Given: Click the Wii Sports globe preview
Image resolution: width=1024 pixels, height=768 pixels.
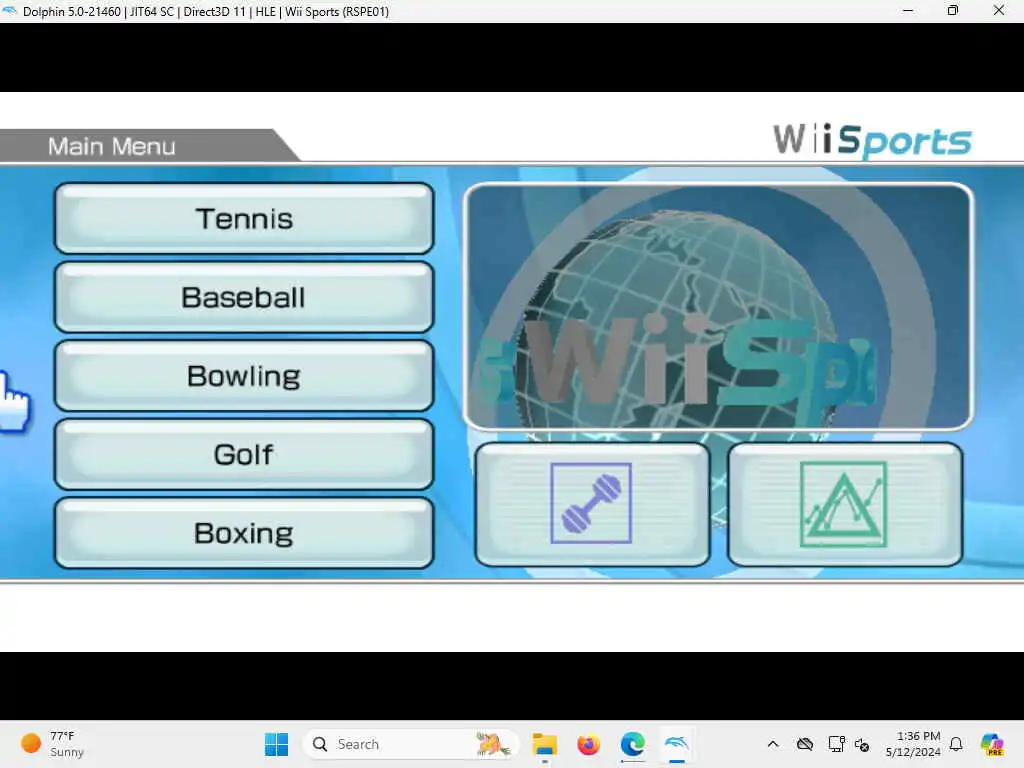Looking at the screenshot, I should (718, 306).
